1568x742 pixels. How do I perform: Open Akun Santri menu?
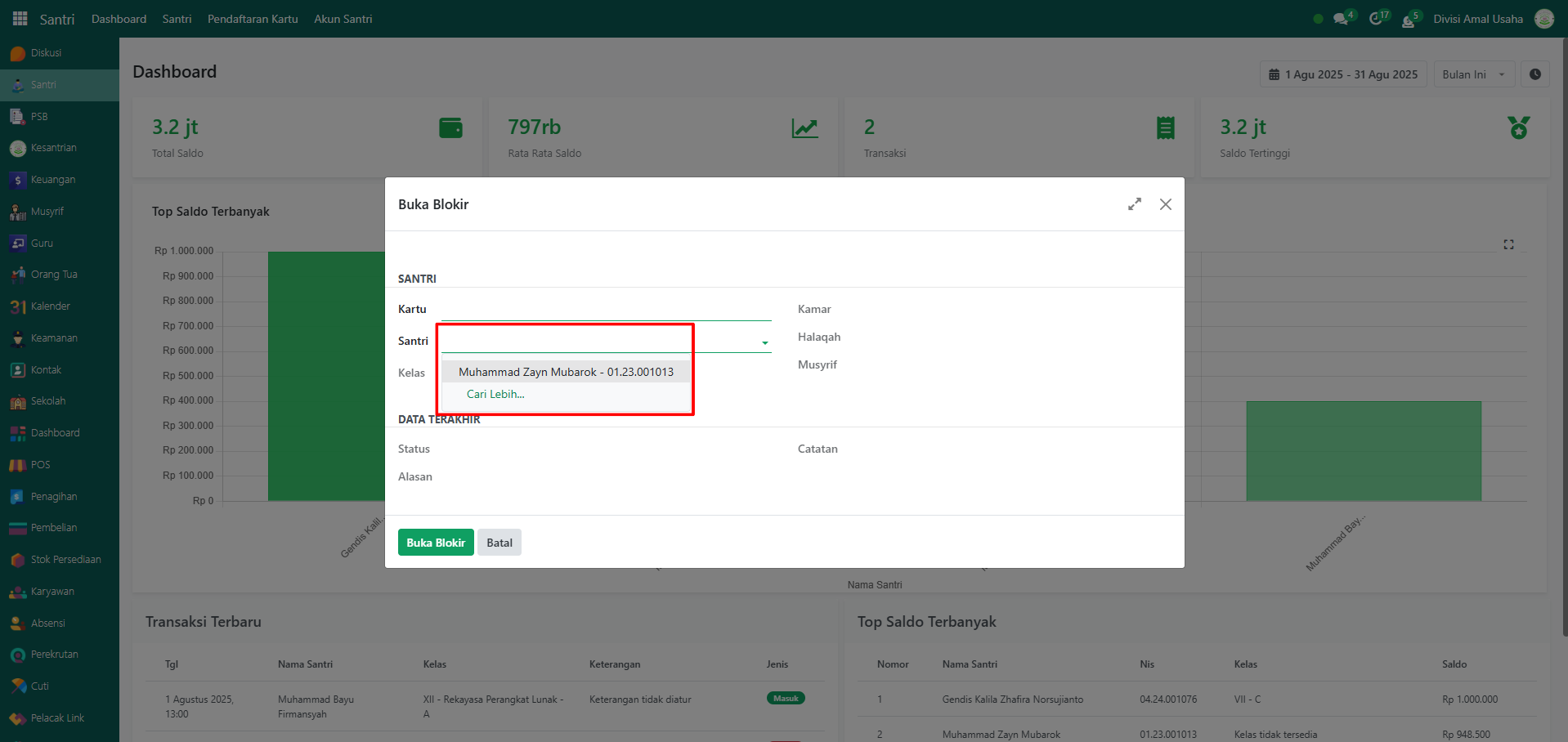pyautogui.click(x=343, y=19)
